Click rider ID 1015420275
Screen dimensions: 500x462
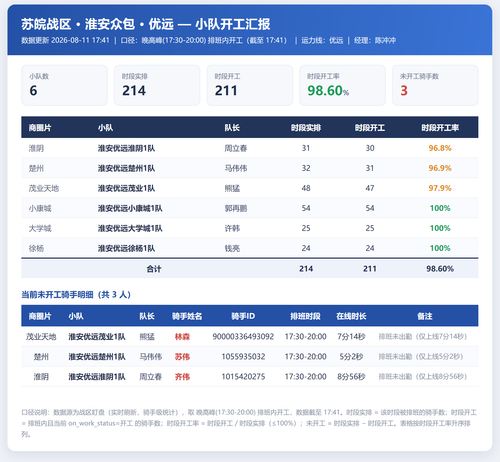coord(243,377)
